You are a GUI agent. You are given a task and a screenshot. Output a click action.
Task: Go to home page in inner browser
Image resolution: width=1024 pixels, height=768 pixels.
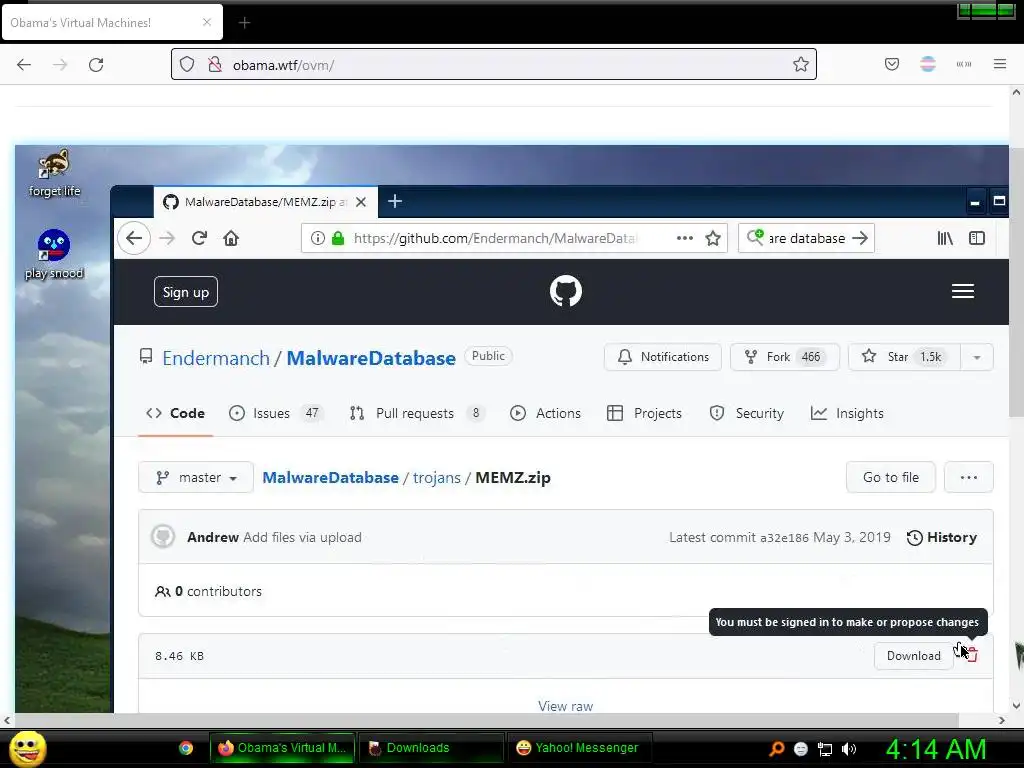pos(231,238)
